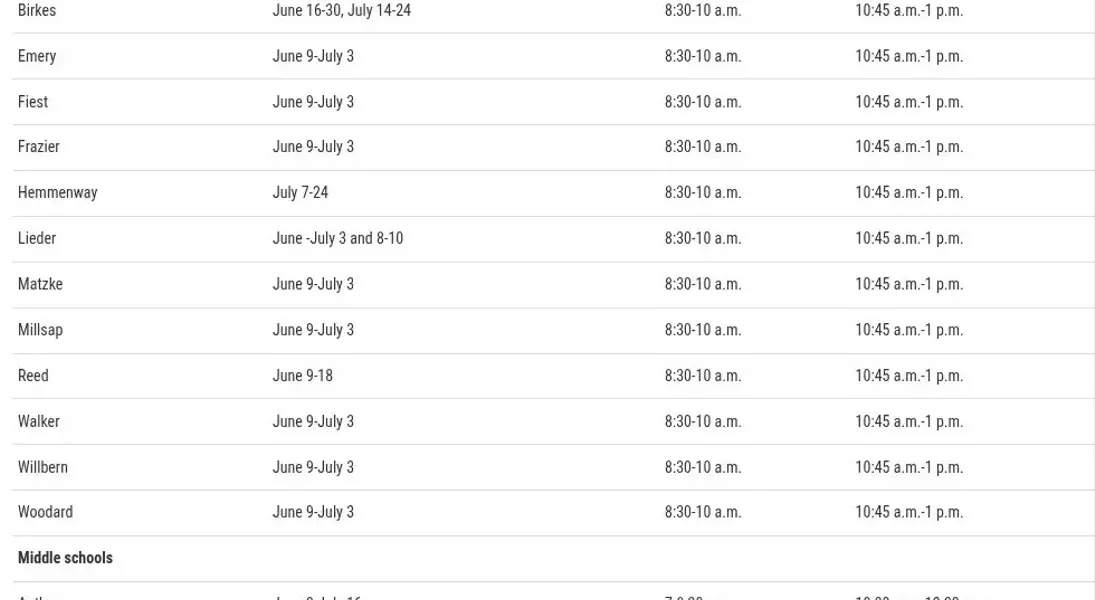Viewport: 1095px width, 600px height.
Task: Click the Woodard school name
Action: click(x=45, y=512)
